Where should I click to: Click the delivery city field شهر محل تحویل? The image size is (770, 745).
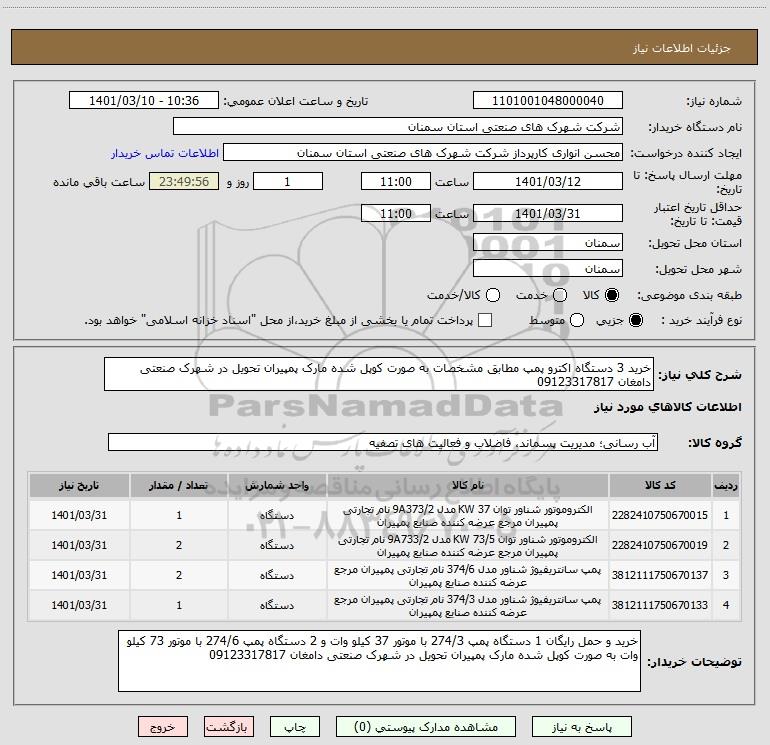coord(548,269)
